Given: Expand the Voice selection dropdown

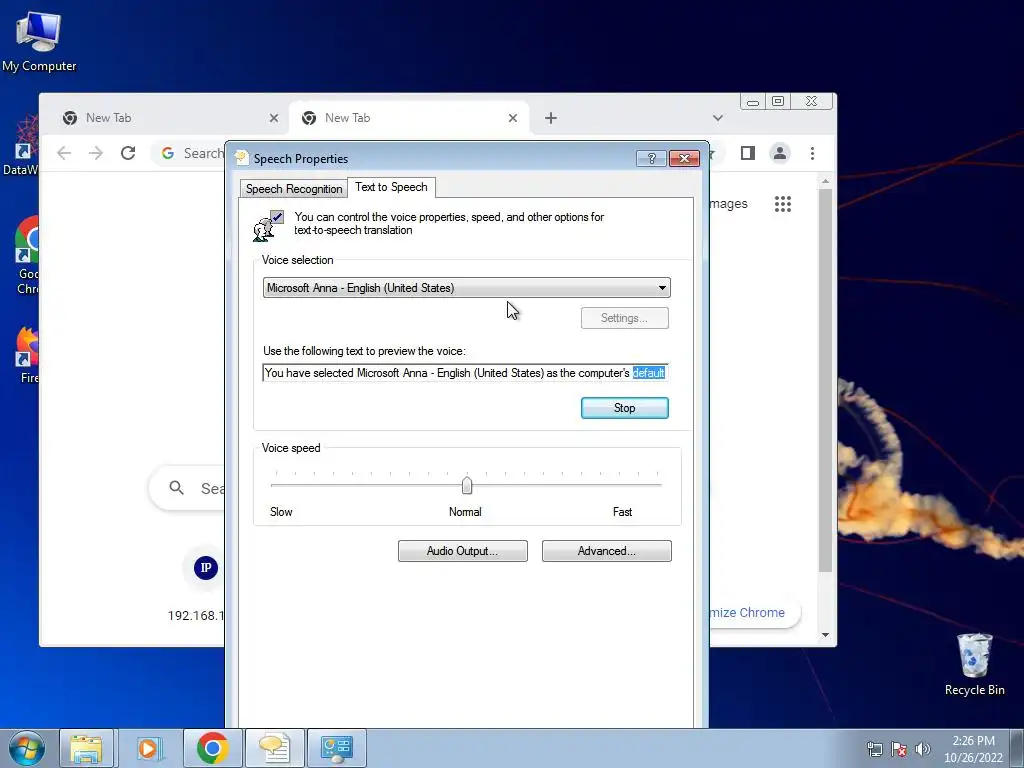Looking at the screenshot, I should (662, 288).
